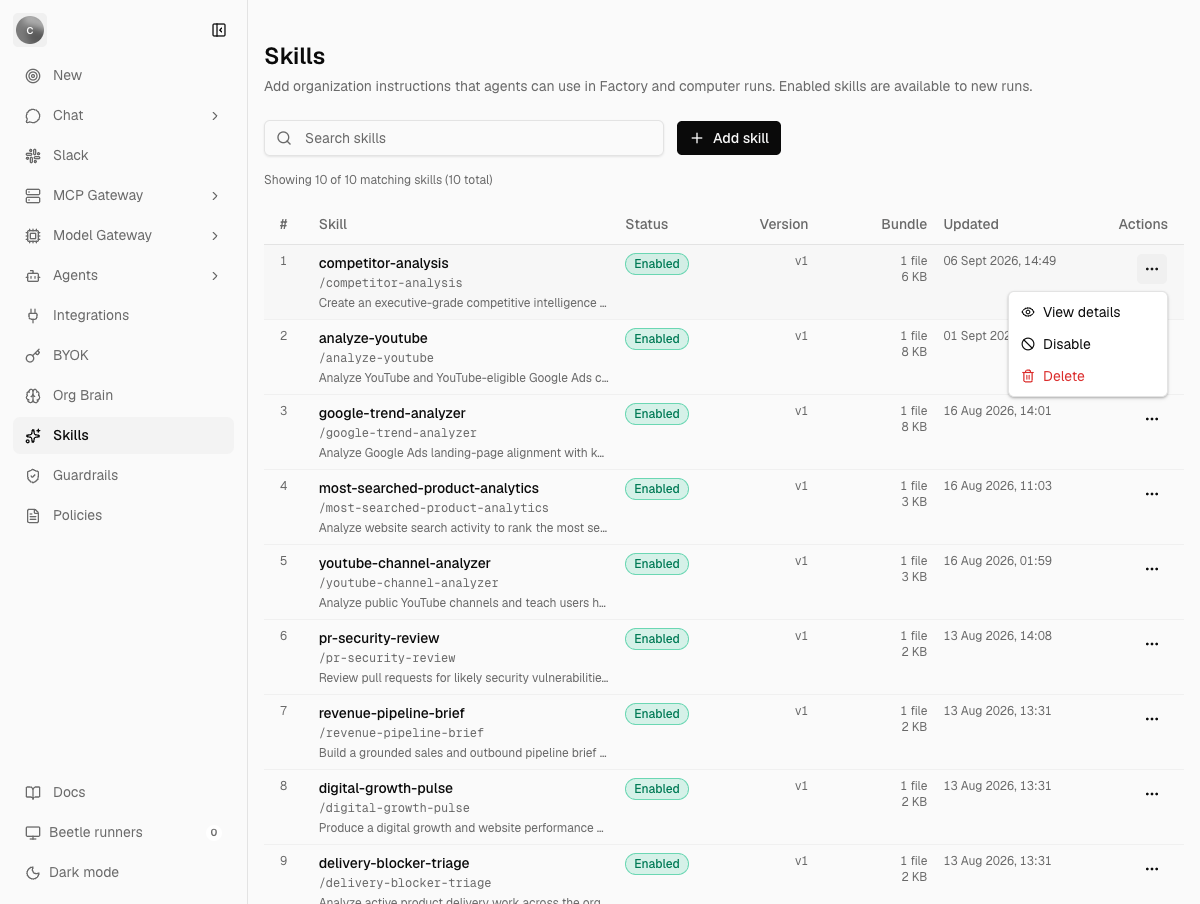
Task: Click the most-searched-product-analytics skill name
Action: pos(429,488)
